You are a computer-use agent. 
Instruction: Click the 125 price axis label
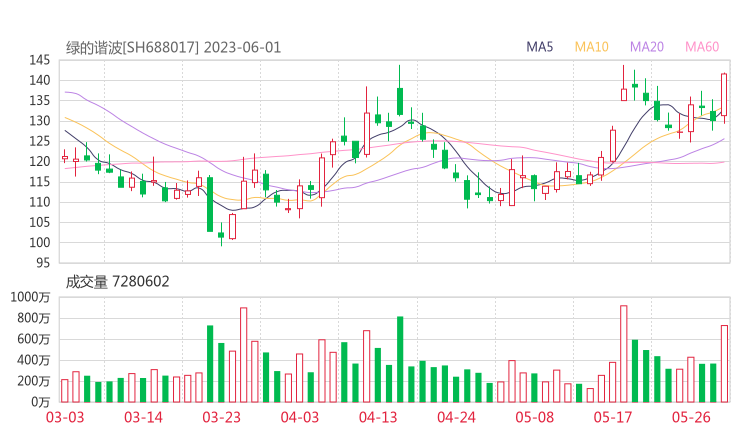pos(39,141)
